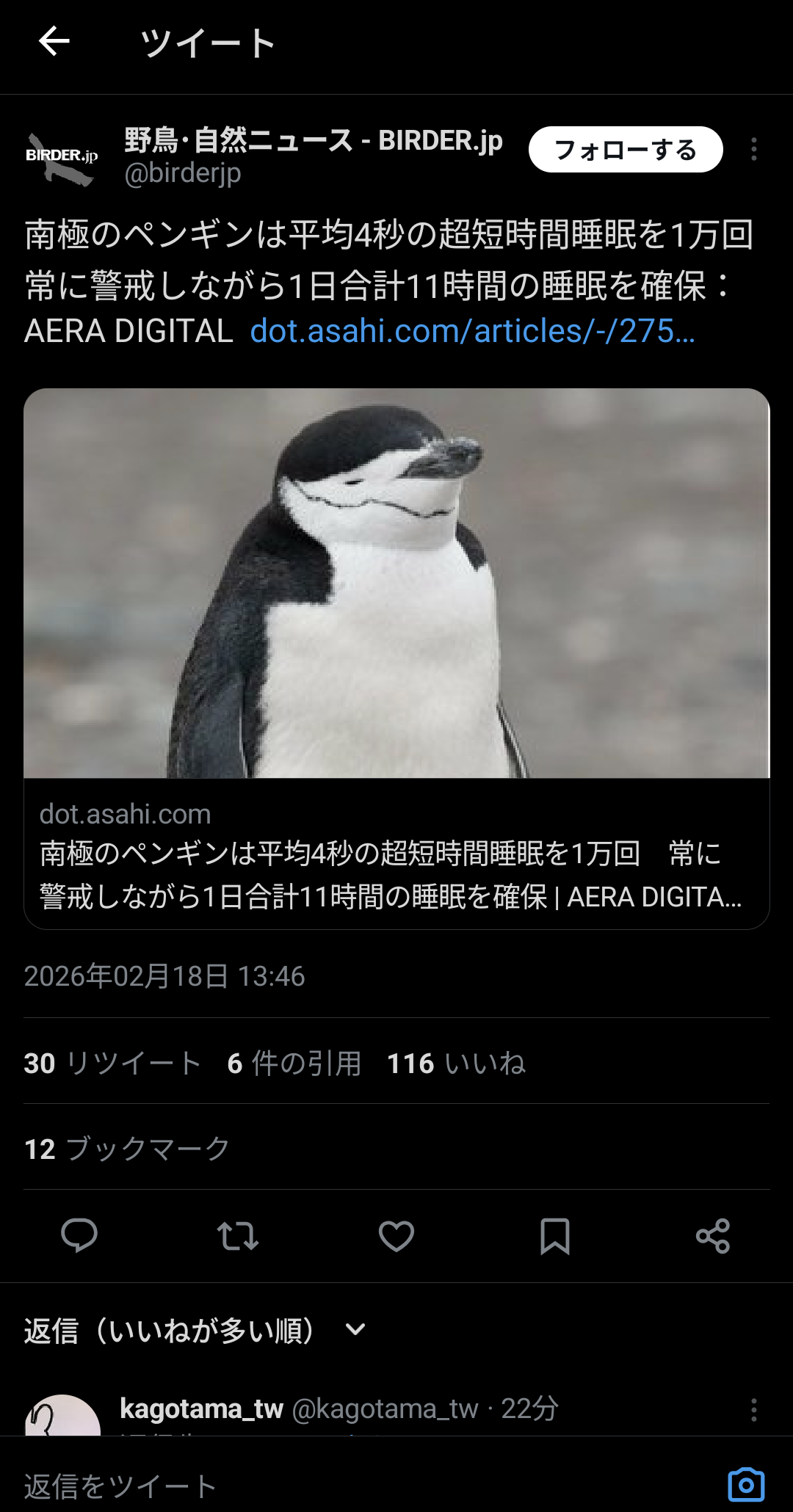Open dot.asahi.com article link in tweet

(x=472, y=331)
